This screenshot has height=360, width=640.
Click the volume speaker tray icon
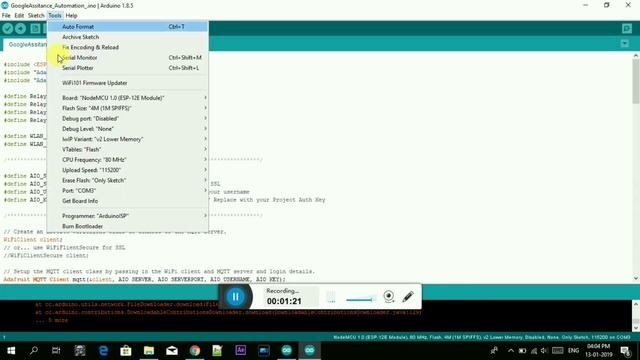[x=544, y=350]
